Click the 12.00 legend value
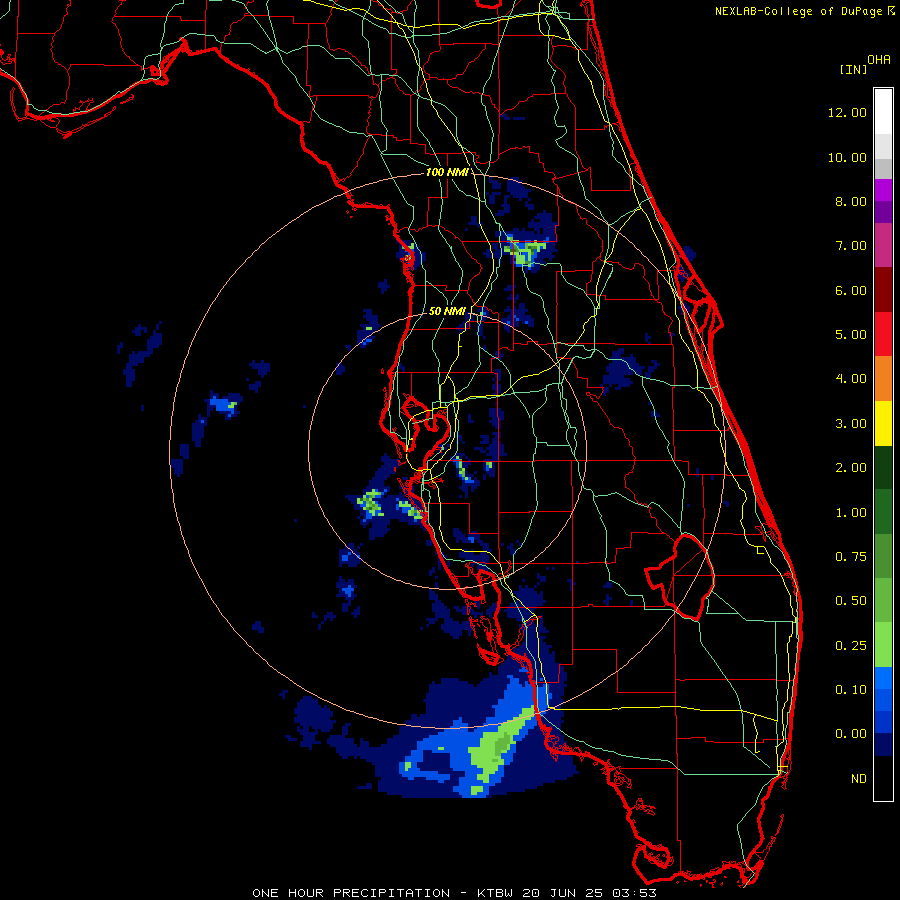Screen dimensions: 900x900 847,112
